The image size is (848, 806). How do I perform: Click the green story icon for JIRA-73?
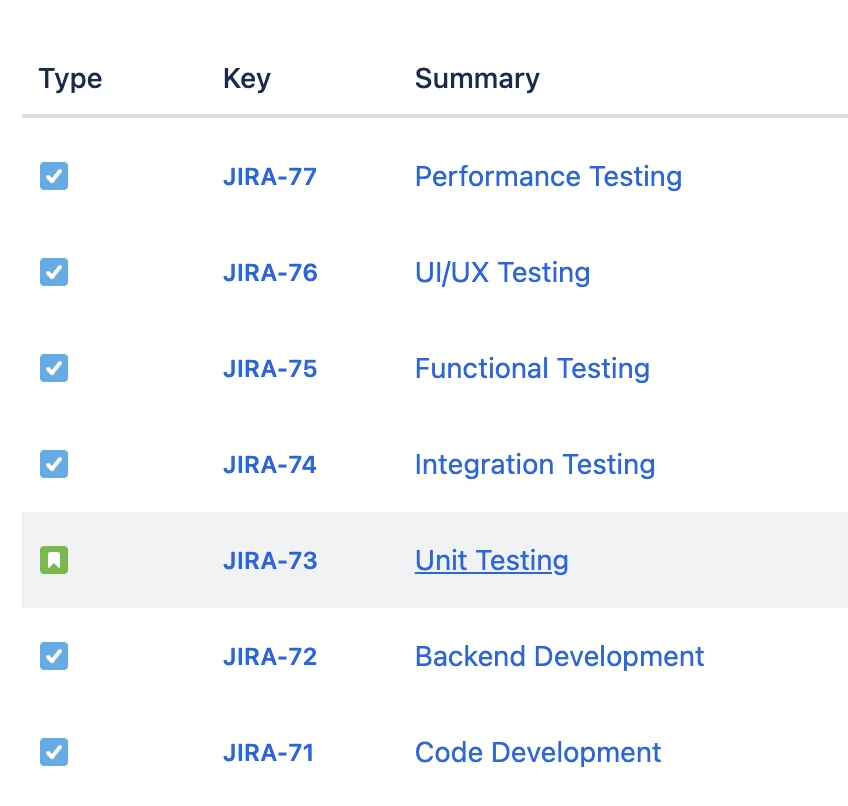point(54,560)
